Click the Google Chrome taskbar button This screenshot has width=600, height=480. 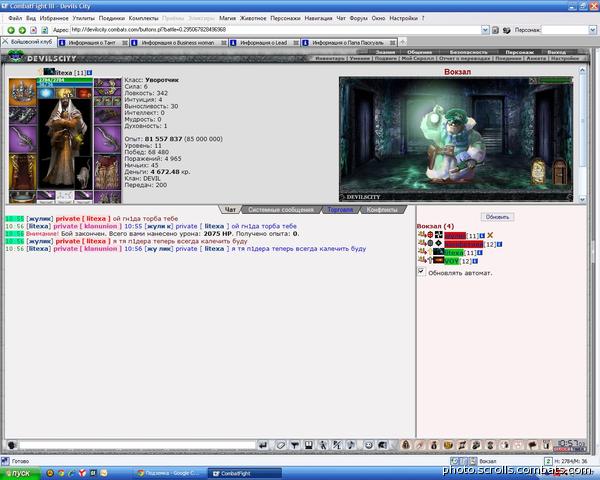point(170,473)
